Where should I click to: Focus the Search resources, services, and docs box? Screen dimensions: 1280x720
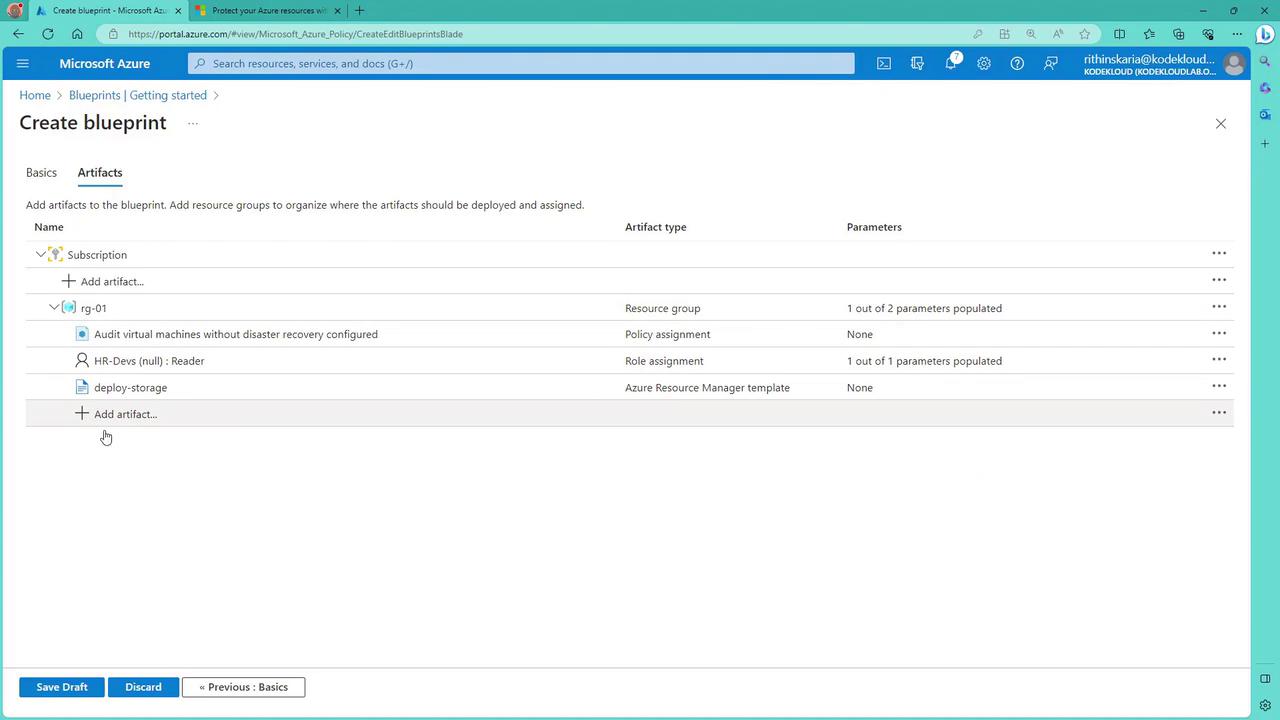521,63
